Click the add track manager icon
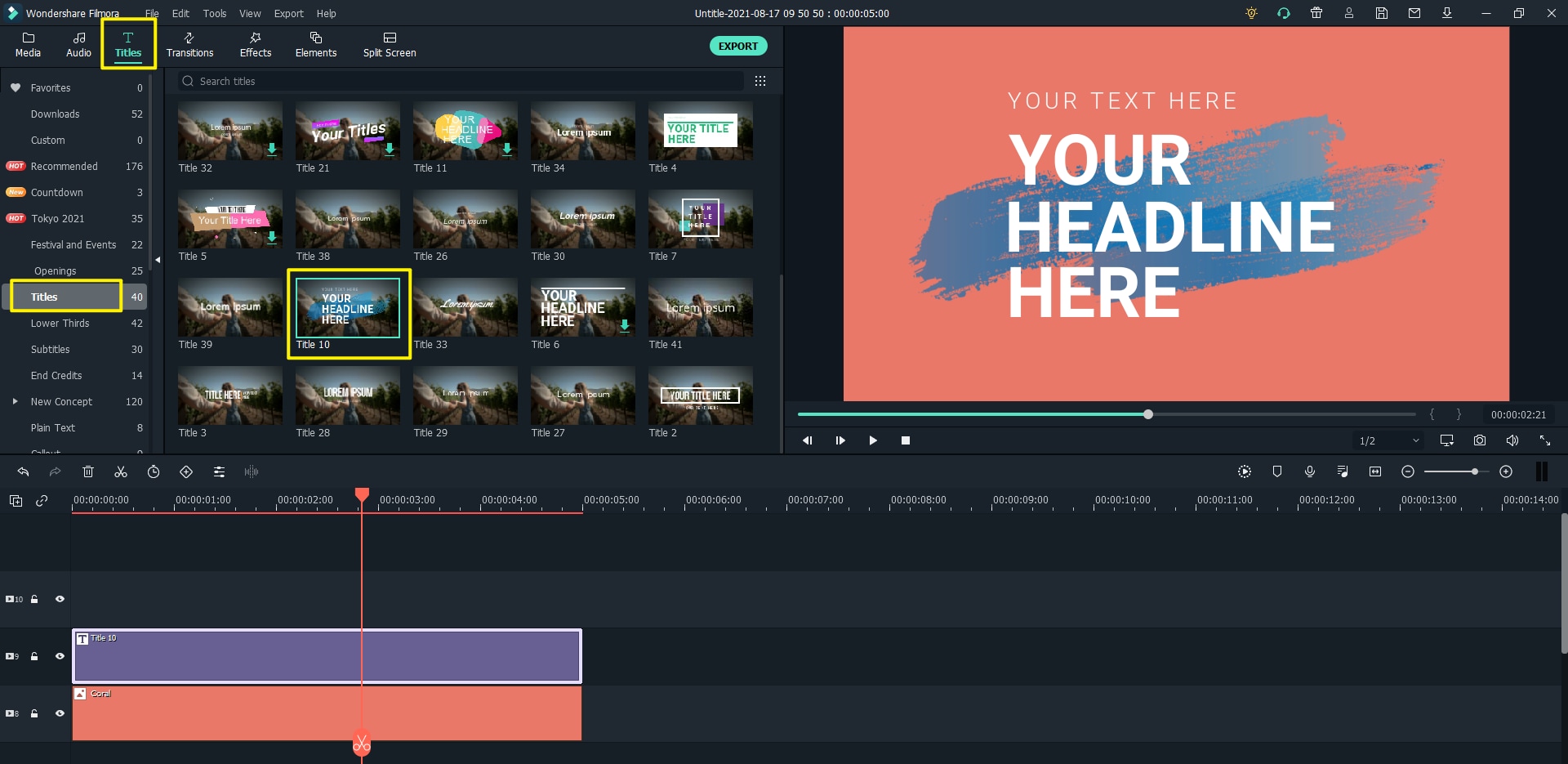 16,500
